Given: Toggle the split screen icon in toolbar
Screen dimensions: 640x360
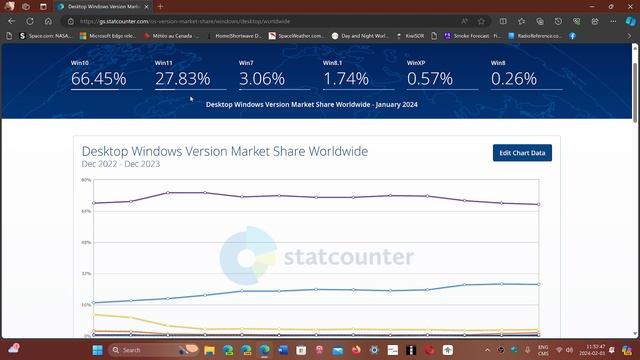Looking at the screenshot, I should [503, 21].
